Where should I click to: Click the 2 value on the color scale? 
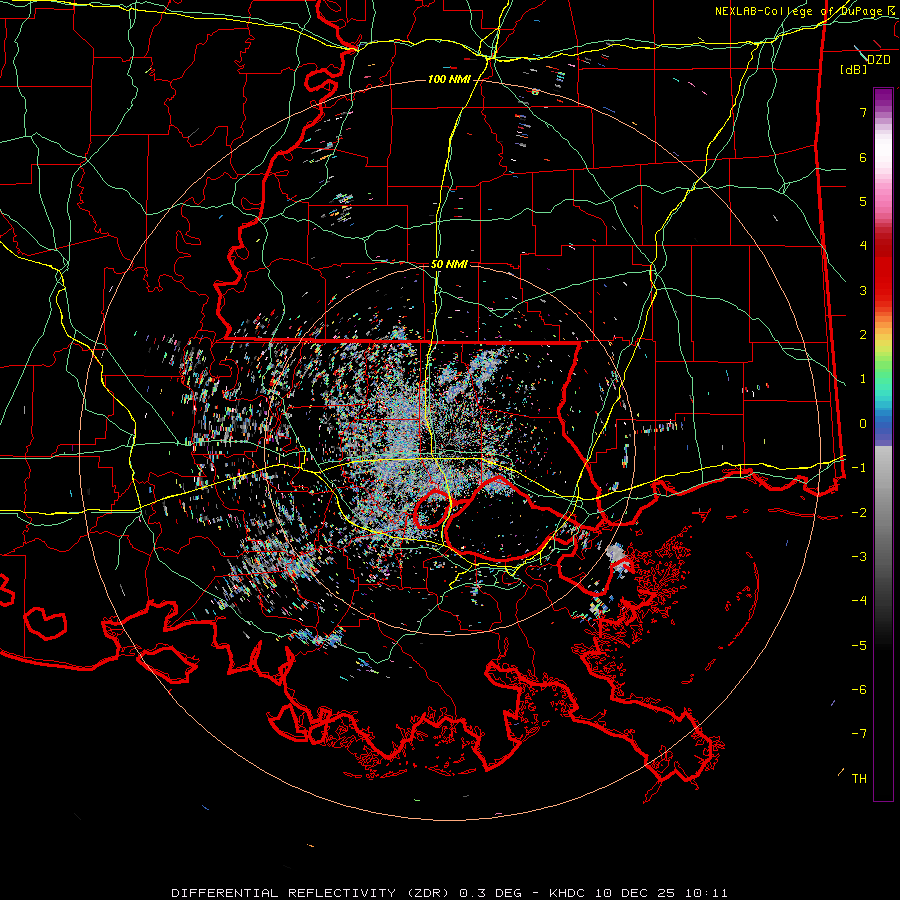click(863, 335)
